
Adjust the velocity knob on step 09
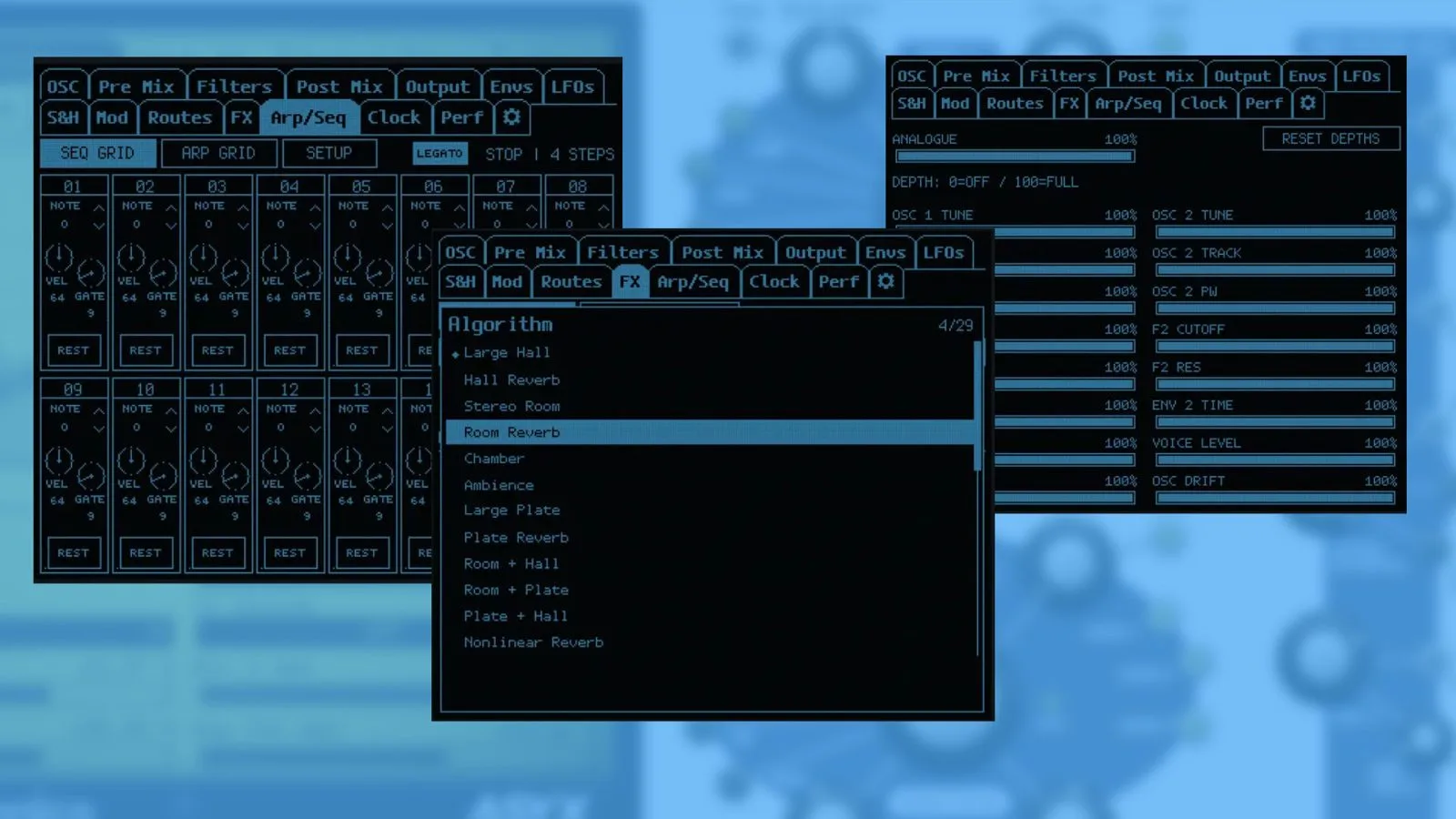(x=58, y=460)
